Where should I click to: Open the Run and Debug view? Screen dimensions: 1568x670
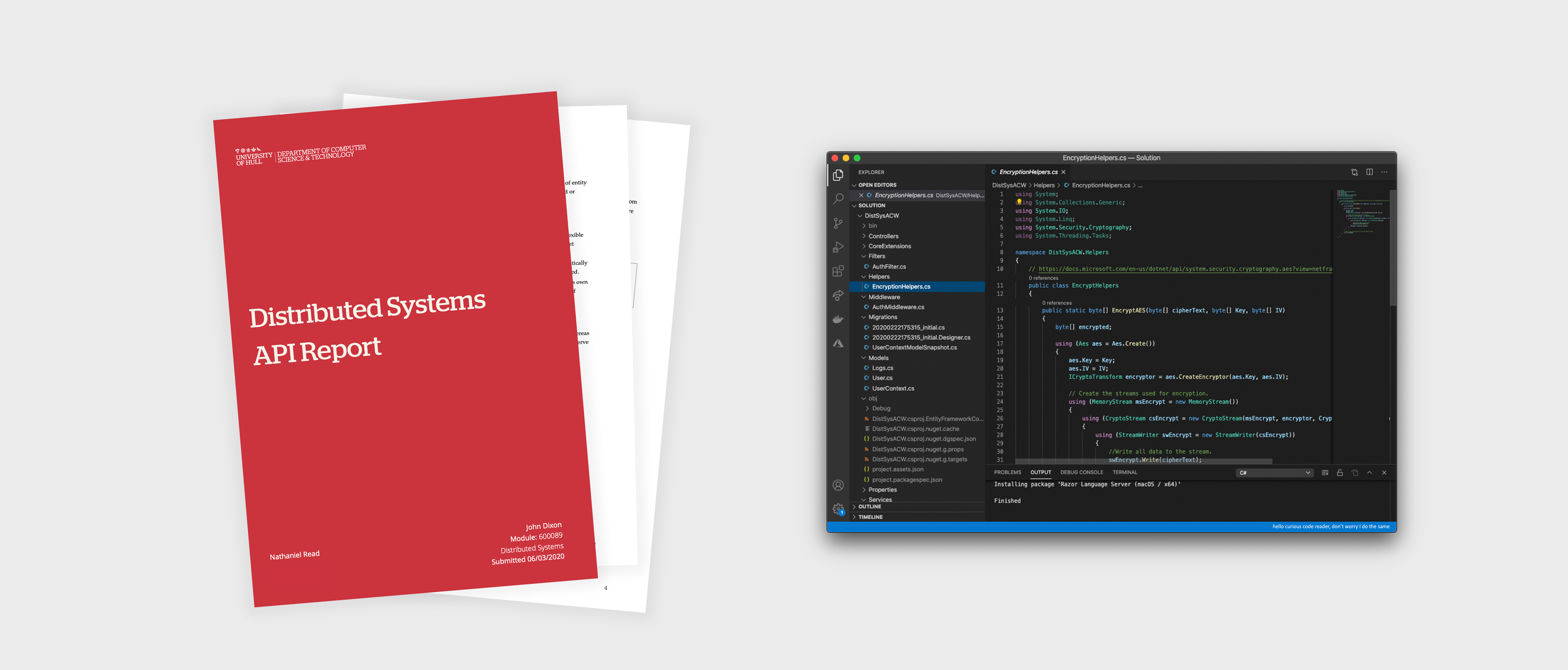click(838, 247)
